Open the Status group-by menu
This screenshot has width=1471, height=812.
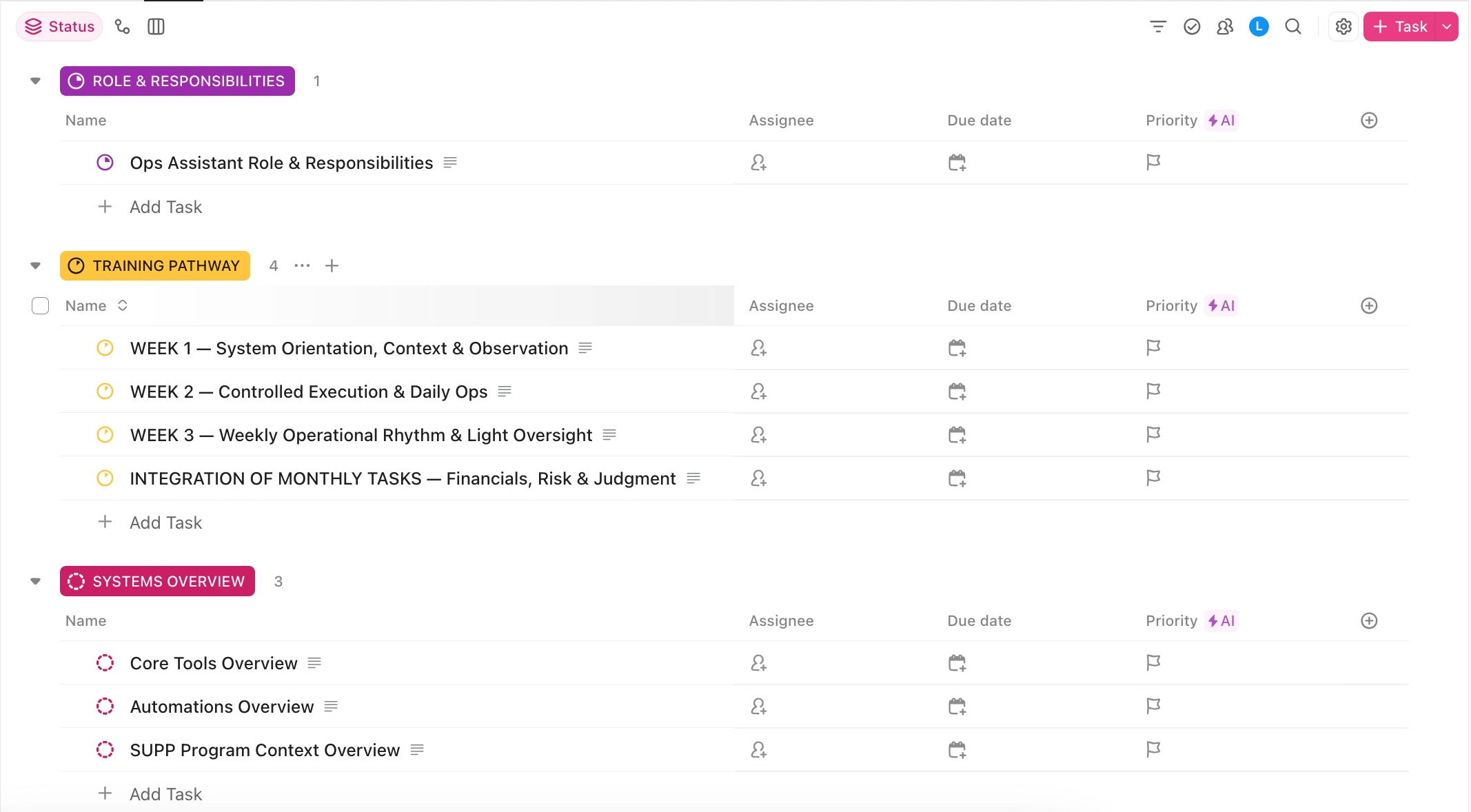pos(60,27)
